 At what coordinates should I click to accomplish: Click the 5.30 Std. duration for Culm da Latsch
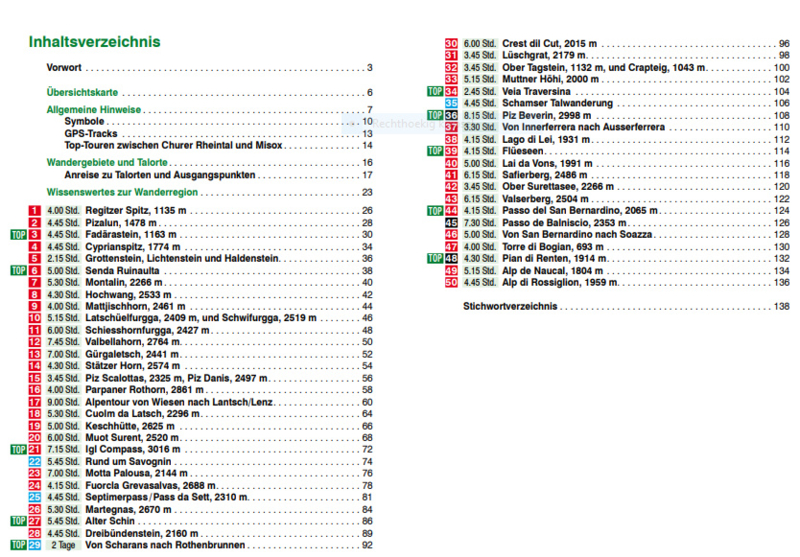point(63,414)
